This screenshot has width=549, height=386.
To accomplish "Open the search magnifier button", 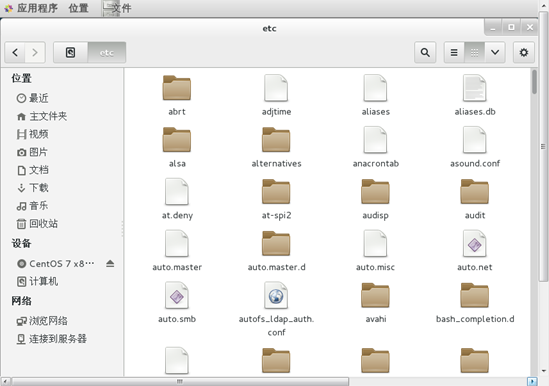I will [425, 53].
